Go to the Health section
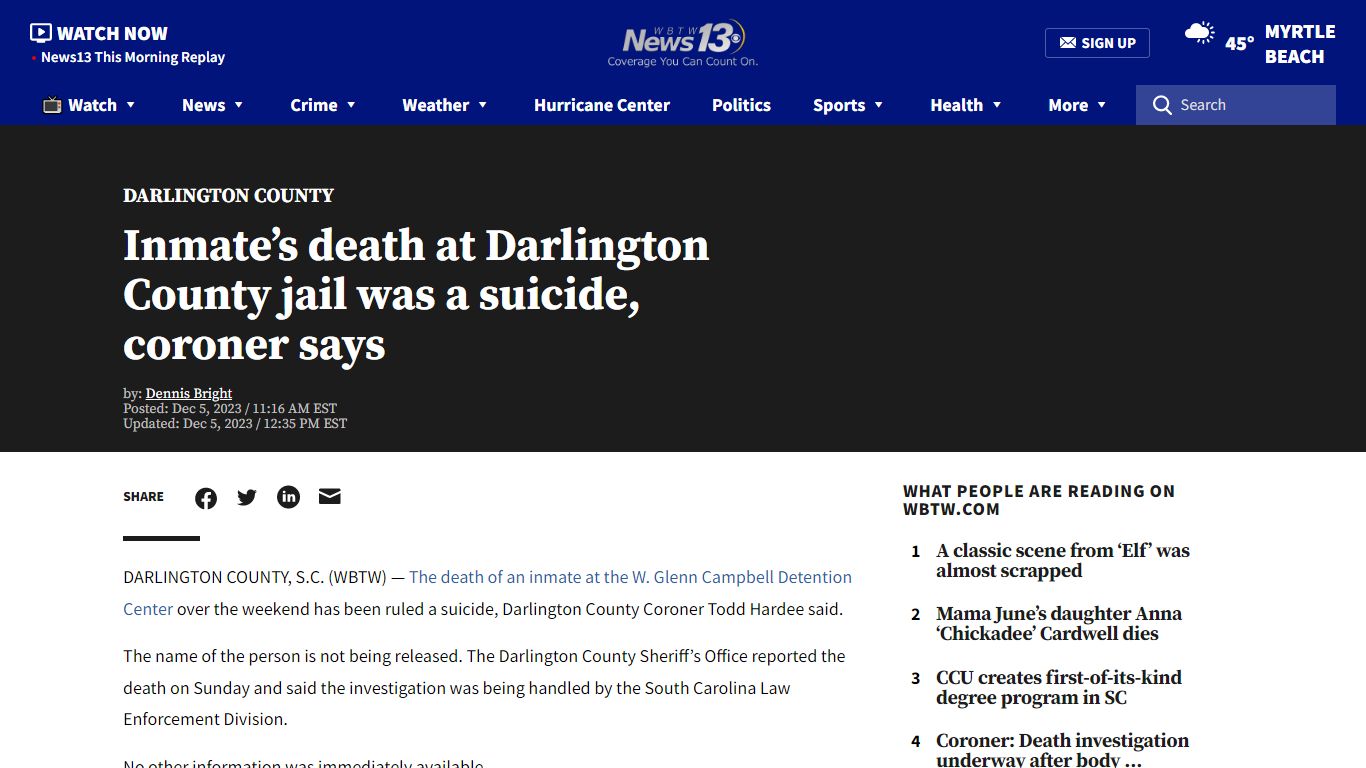 tap(956, 105)
